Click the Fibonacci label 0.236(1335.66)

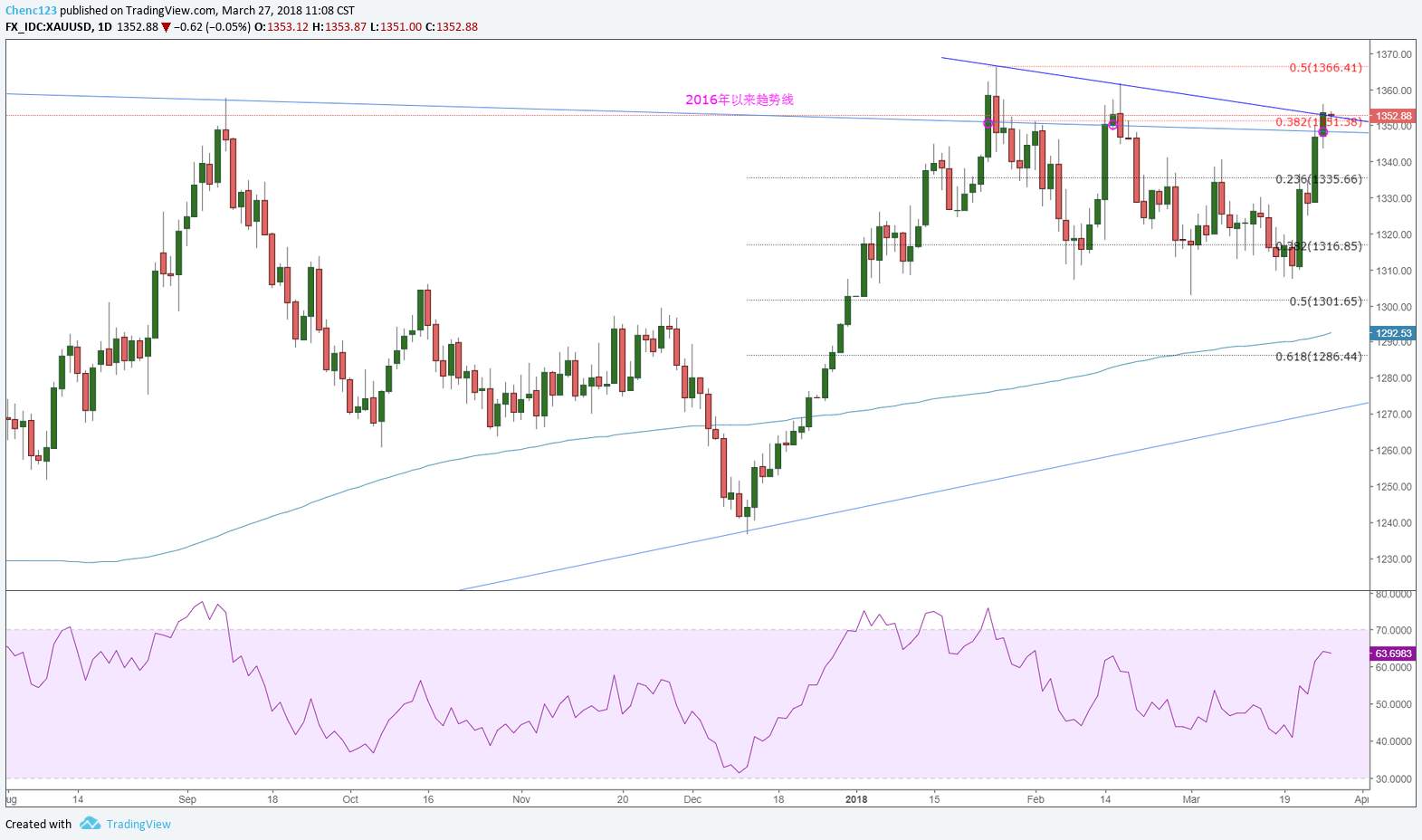tap(1318, 179)
